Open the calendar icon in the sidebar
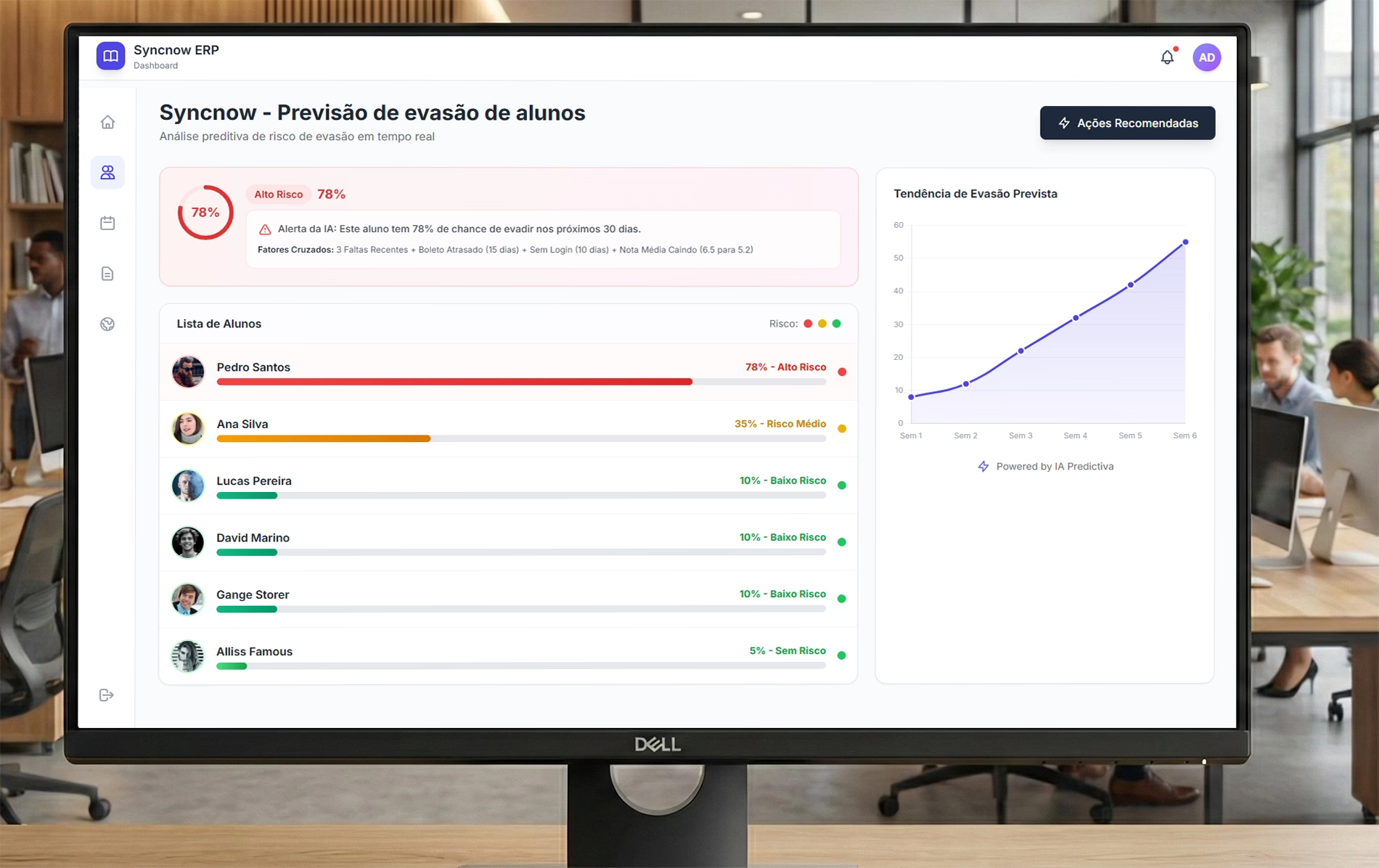Viewport: 1379px width, 868px height. click(107, 223)
